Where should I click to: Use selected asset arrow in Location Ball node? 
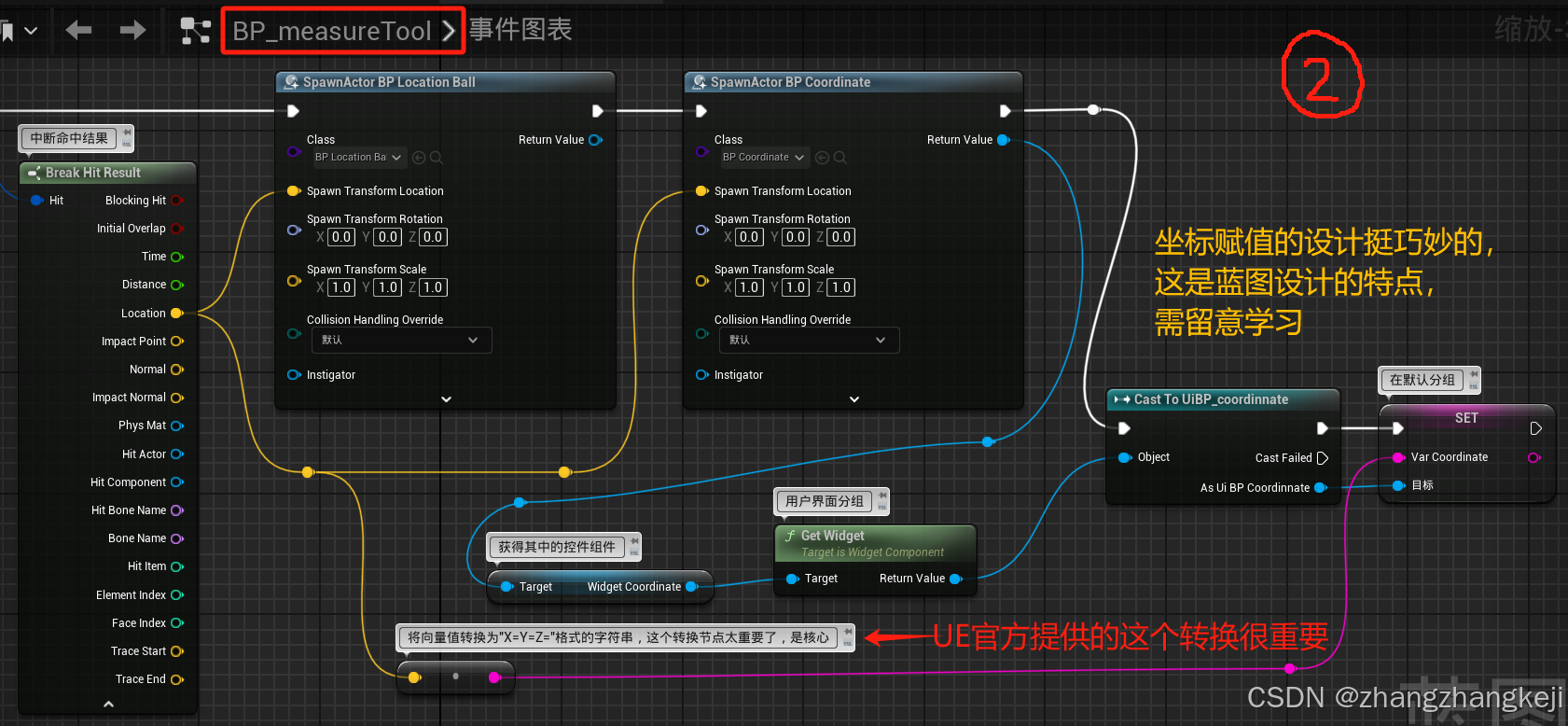click(419, 158)
